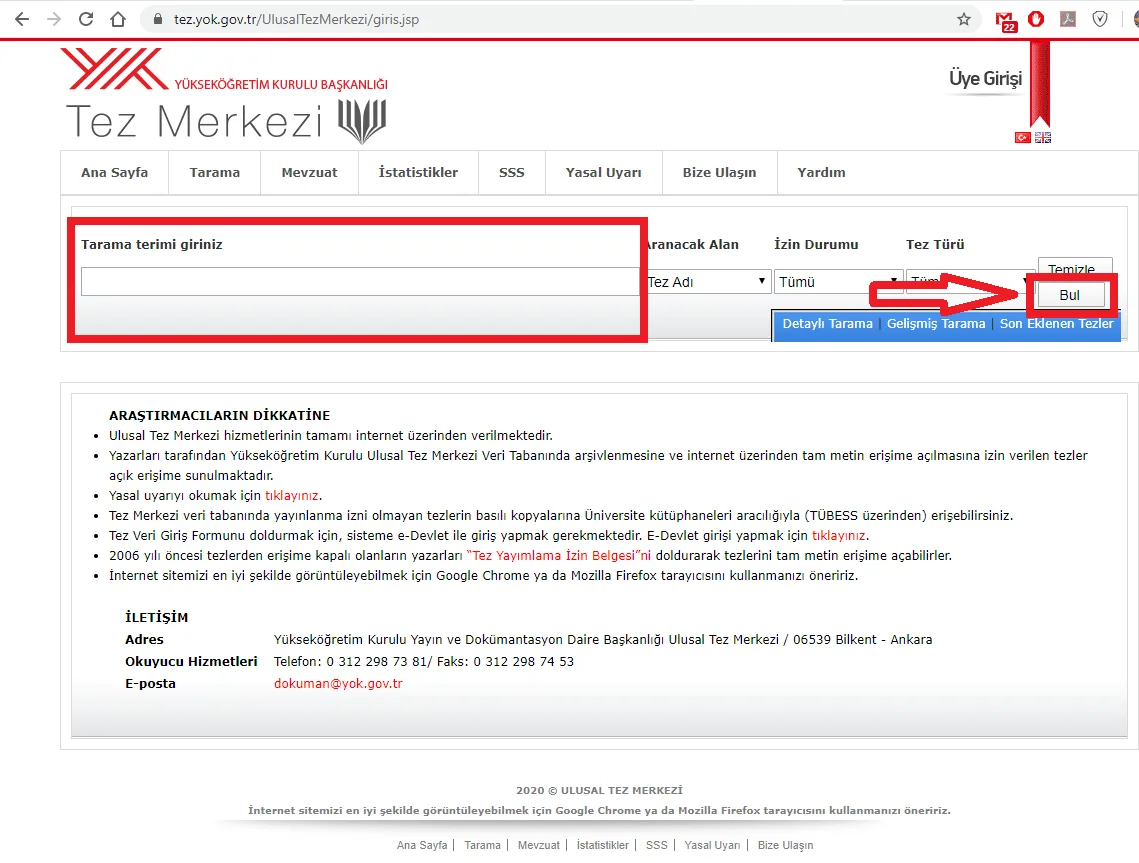Click Telefon: 0 312 298 73 81 text

click(x=350, y=662)
